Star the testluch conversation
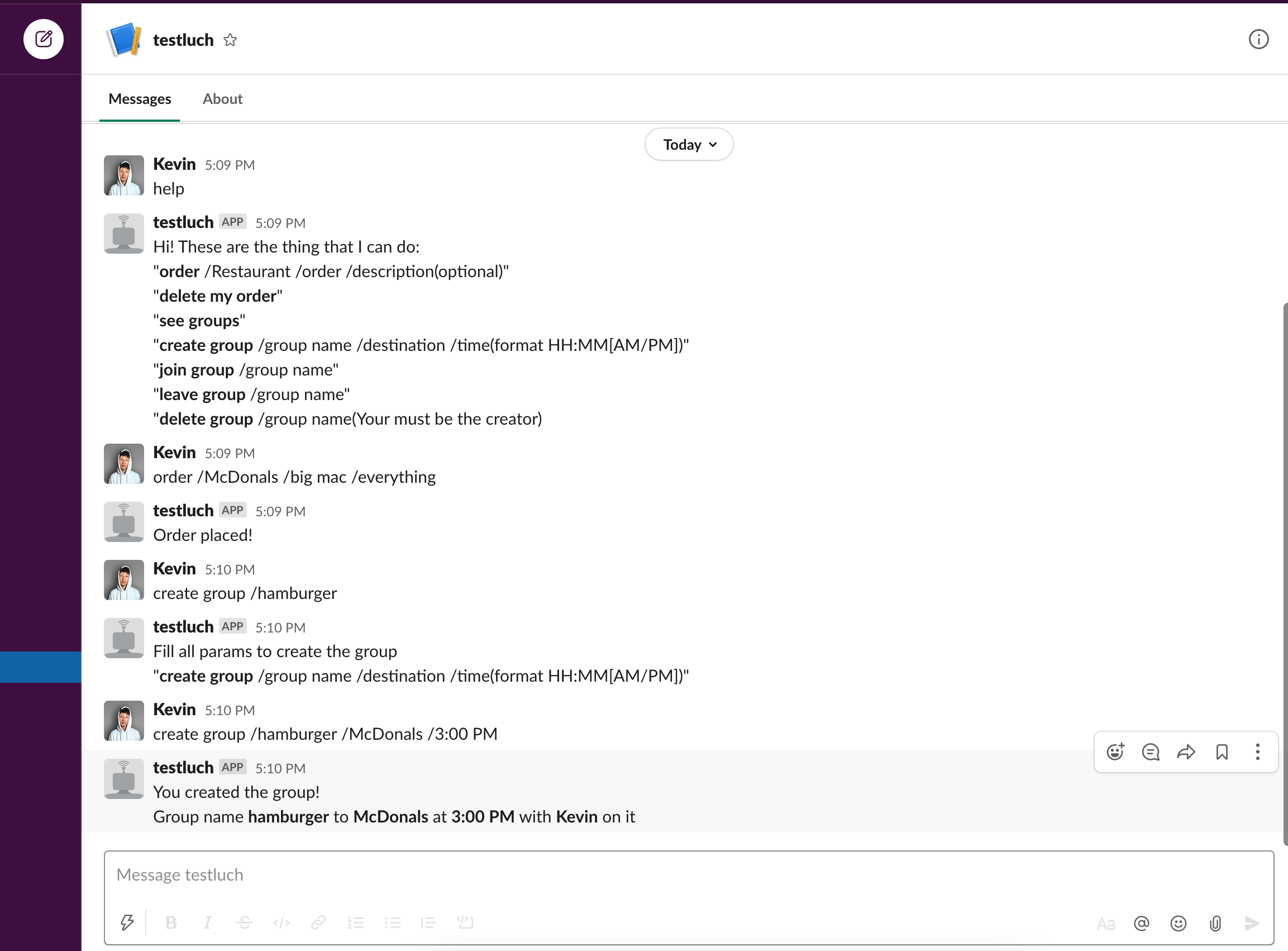 tap(230, 40)
